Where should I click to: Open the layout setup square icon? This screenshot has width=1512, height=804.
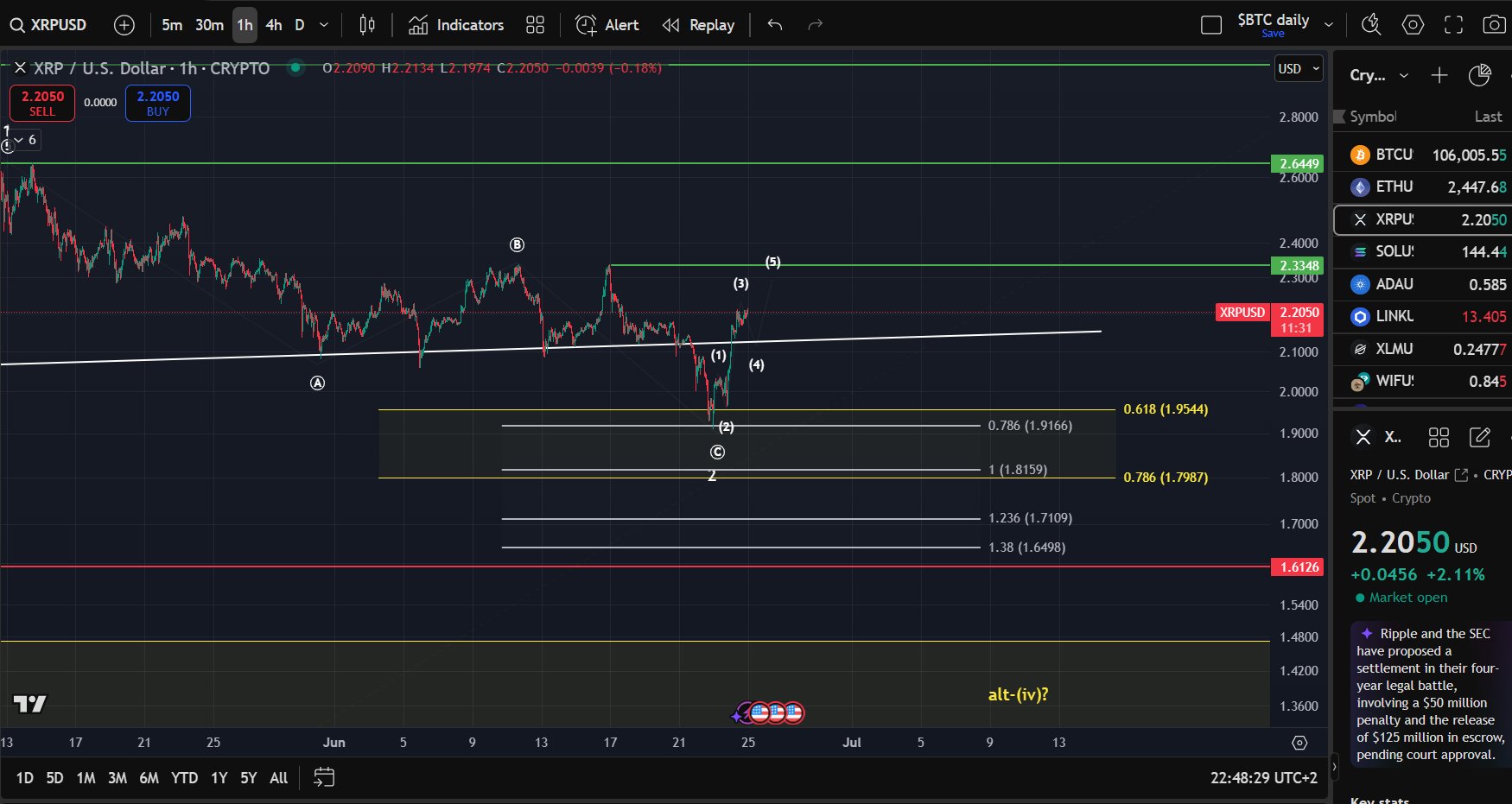[x=1211, y=25]
